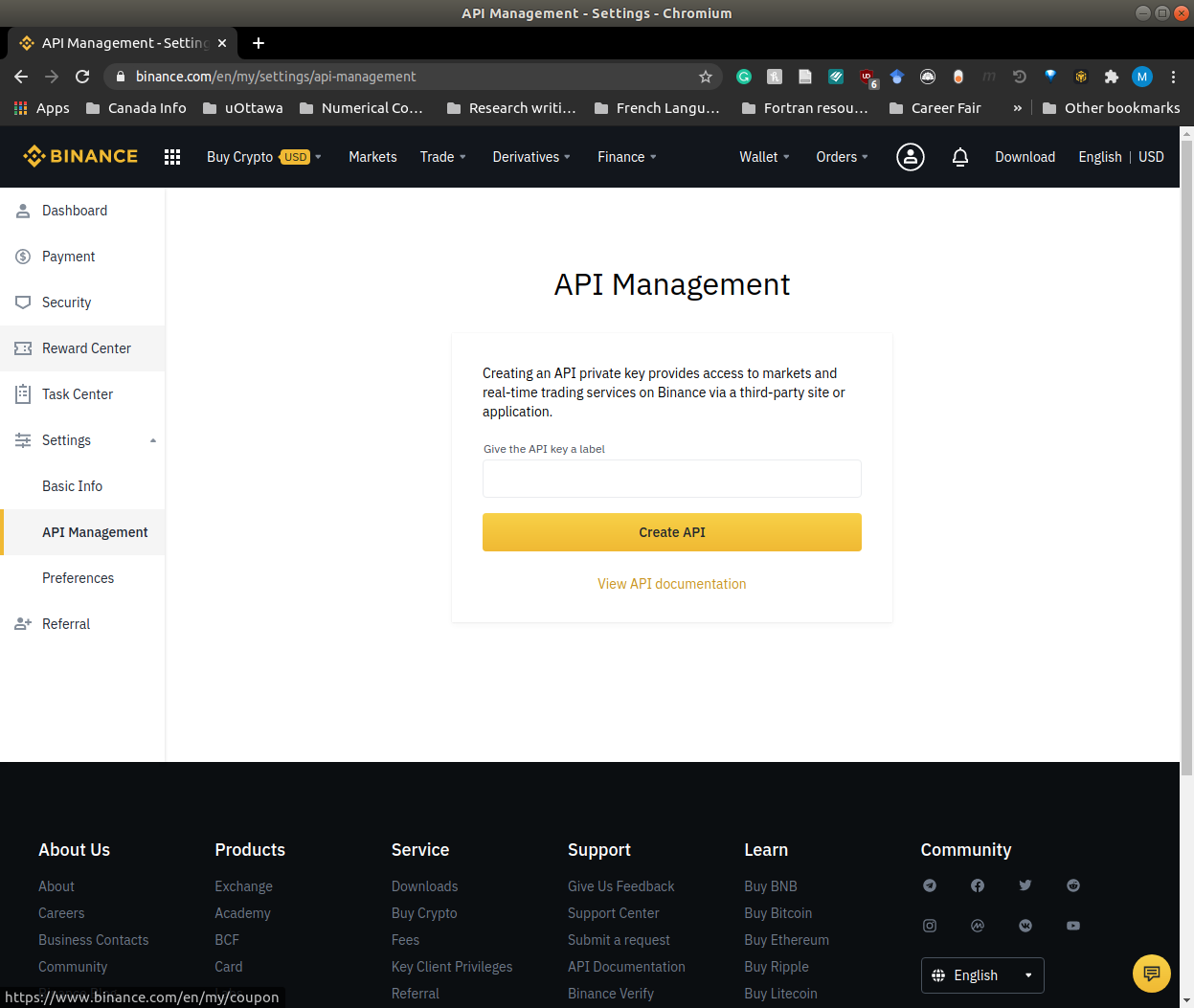Show hidden bookmarks with the chevron
Viewport: 1194px width, 1008px height.
pos(1017,108)
